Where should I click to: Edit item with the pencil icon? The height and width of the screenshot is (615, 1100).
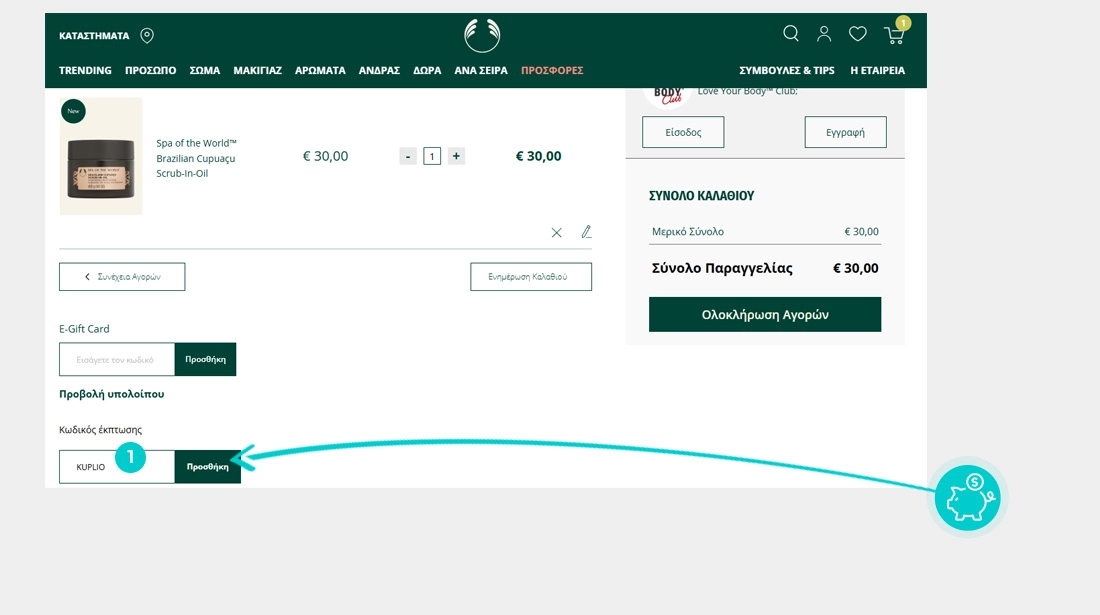point(586,232)
